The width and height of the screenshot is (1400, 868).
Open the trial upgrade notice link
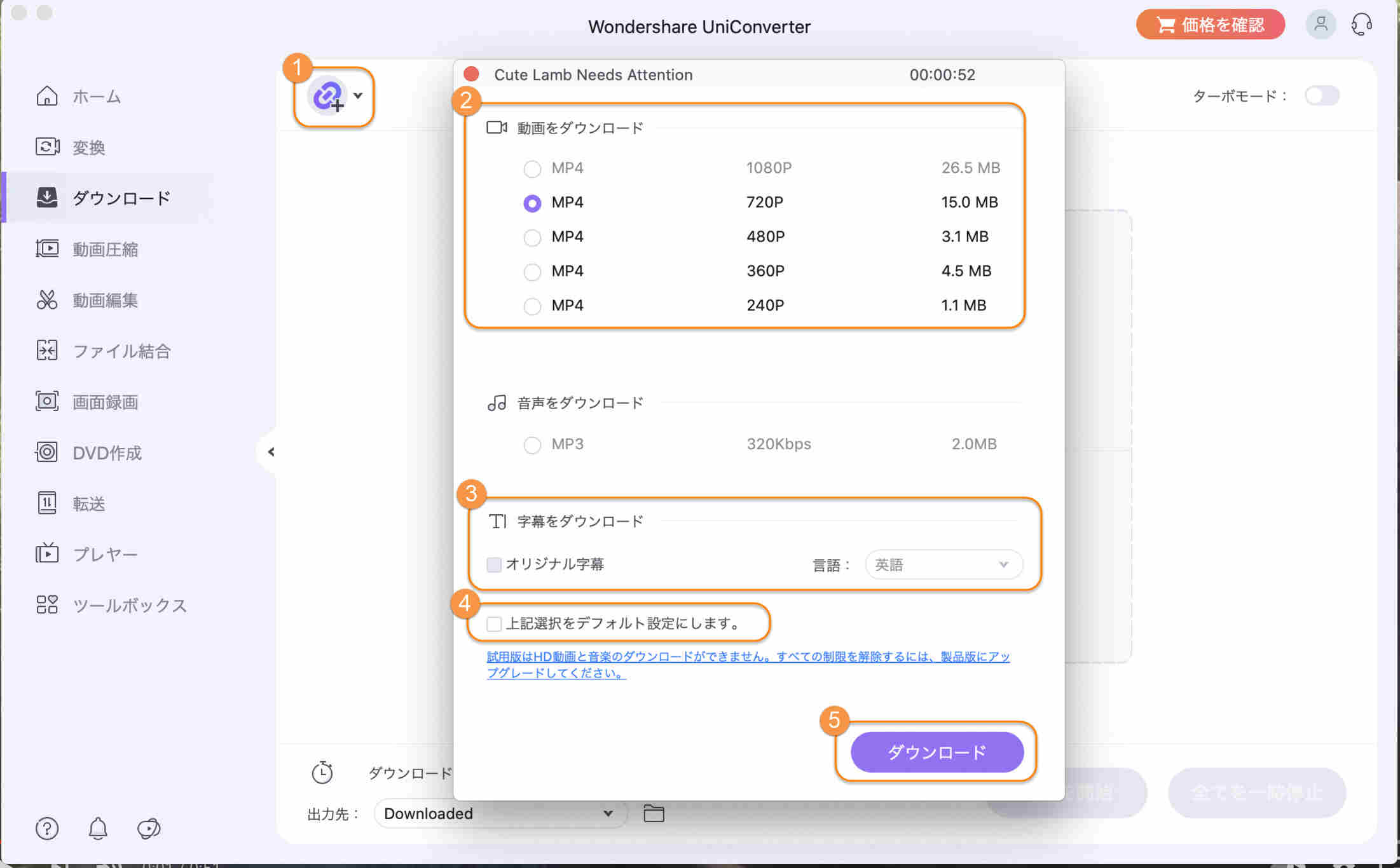[x=748, y=665]
